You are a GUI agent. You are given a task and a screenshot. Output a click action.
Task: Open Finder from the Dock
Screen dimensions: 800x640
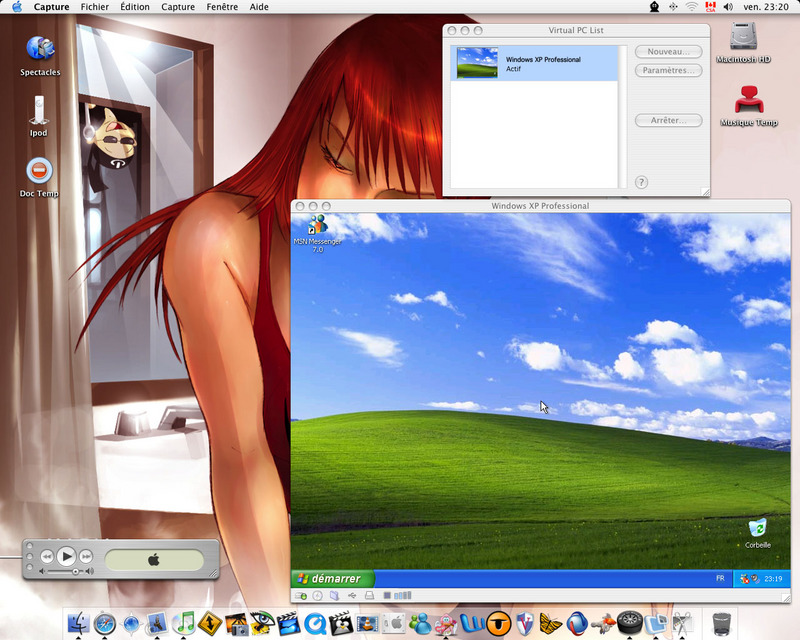[x=79, y=623]
